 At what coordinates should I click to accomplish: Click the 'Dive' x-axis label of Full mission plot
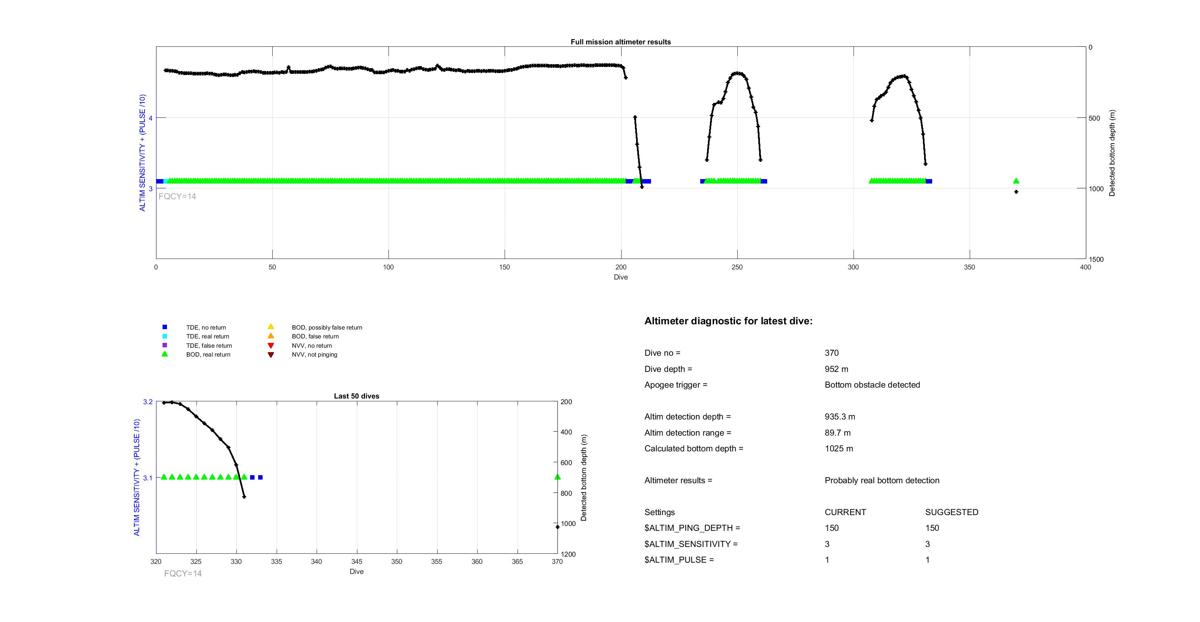click(x=621, y=277)
